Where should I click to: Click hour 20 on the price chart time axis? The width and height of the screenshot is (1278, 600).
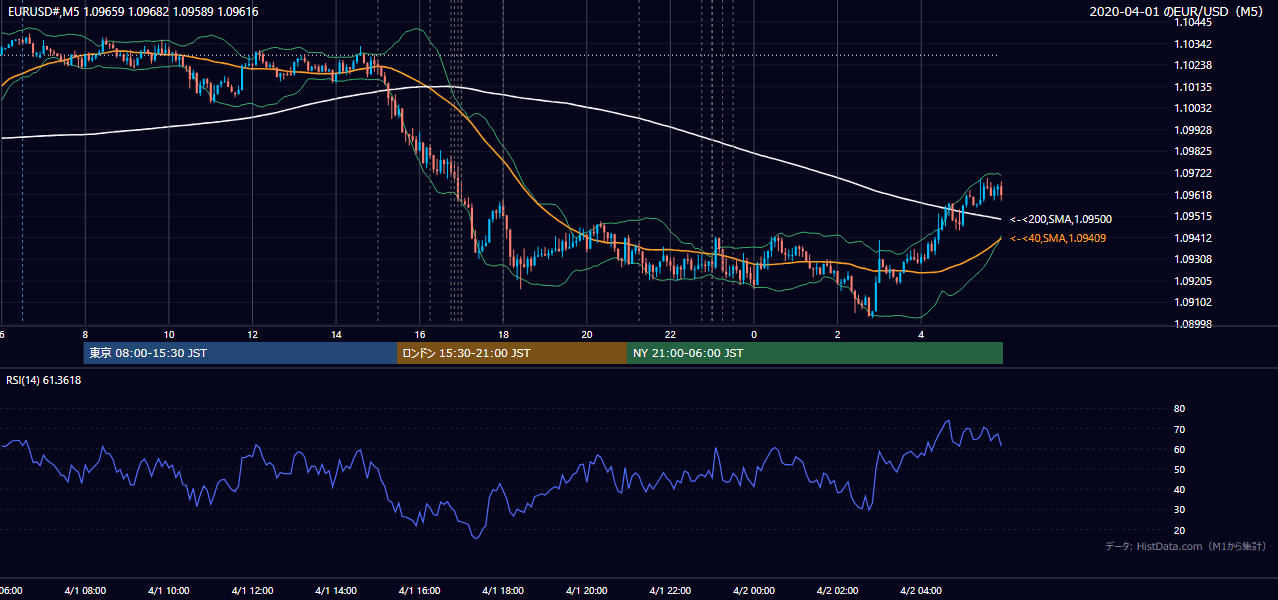[x=587, y=334]
